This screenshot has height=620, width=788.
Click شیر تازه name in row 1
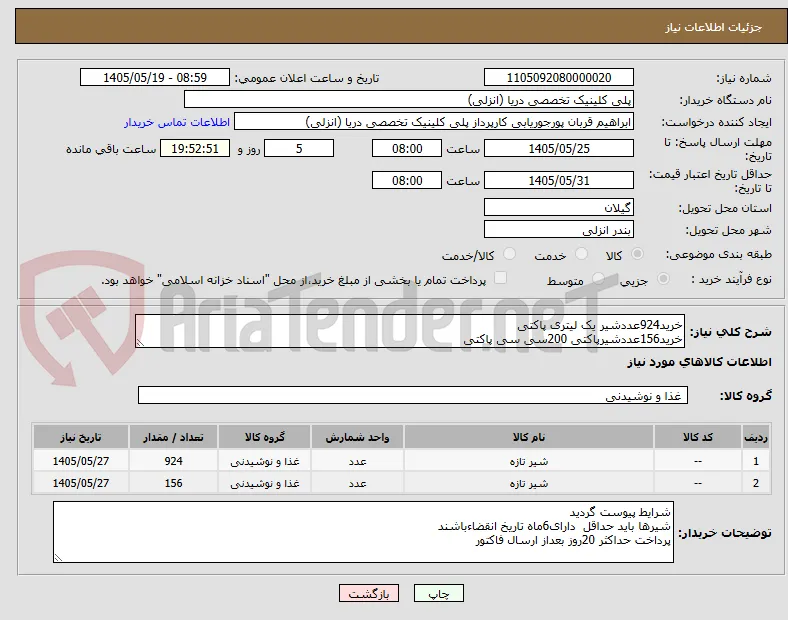(529, 461)
